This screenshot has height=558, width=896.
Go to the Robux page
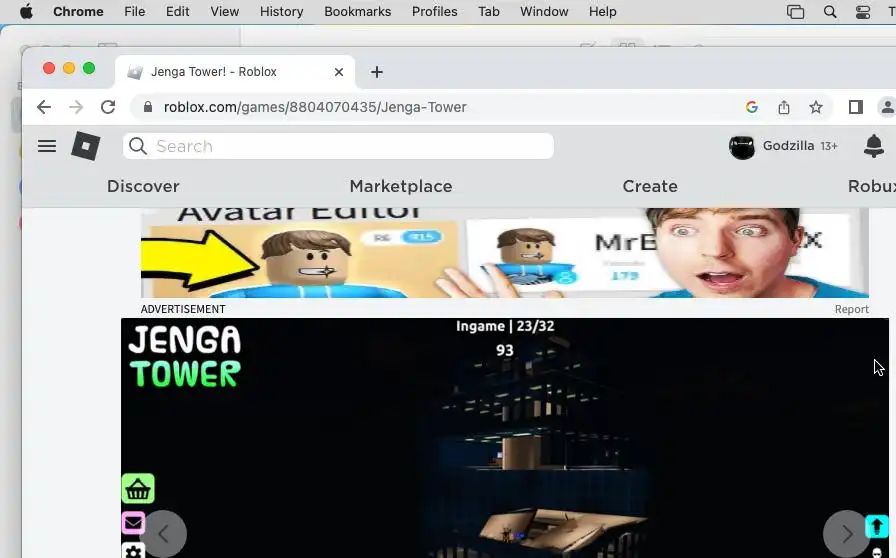coord(871,186)
